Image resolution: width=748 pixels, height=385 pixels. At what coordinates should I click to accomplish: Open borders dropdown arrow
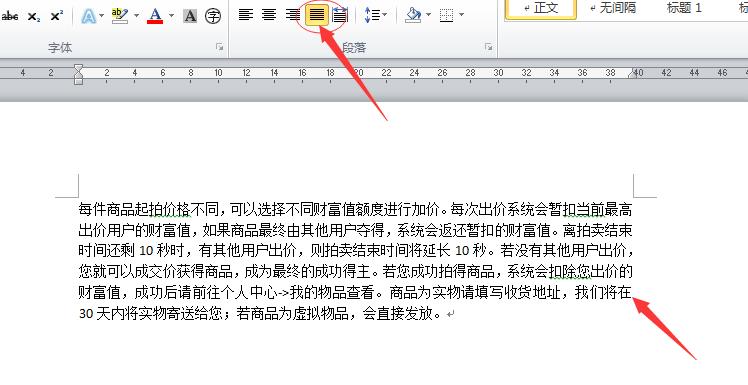[461, 15]
